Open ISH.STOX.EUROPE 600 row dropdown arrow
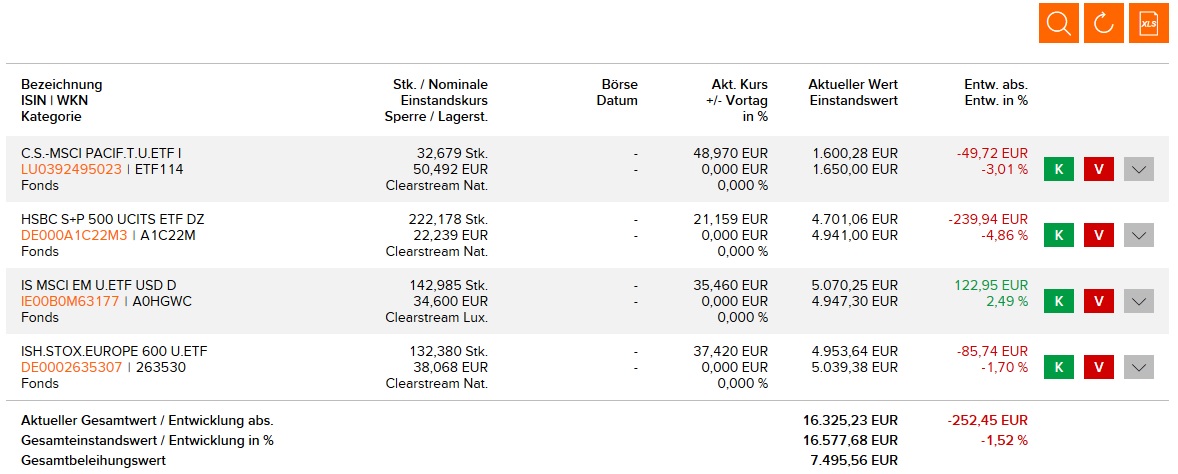 click(x=1139, y=367)
